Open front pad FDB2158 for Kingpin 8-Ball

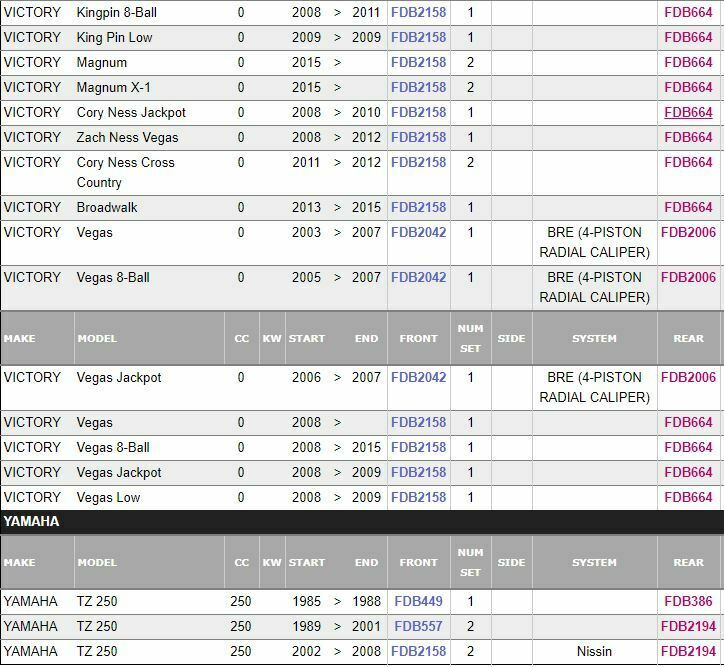pos(418,12)
